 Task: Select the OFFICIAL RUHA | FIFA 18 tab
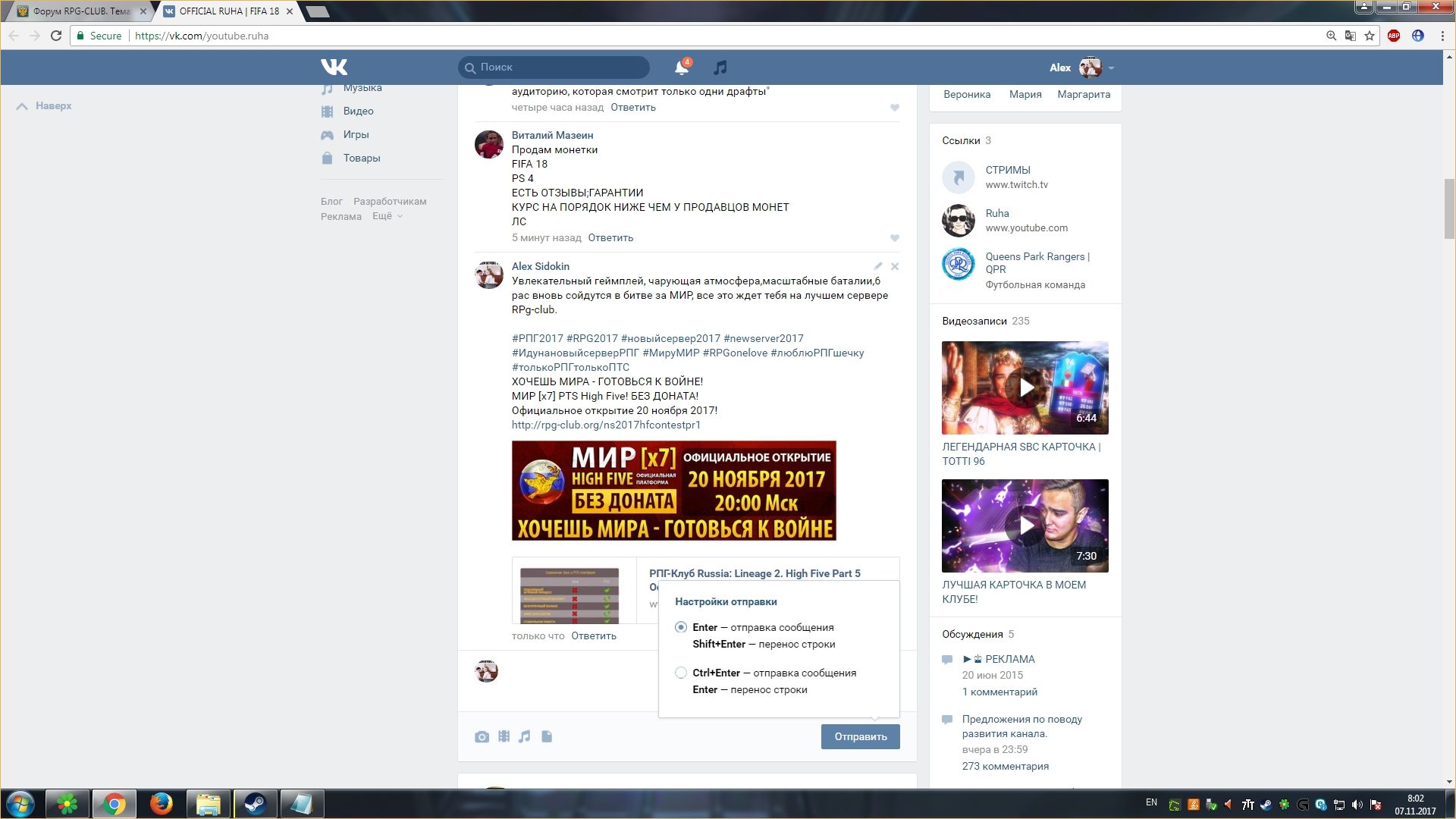tap(227, 11)
